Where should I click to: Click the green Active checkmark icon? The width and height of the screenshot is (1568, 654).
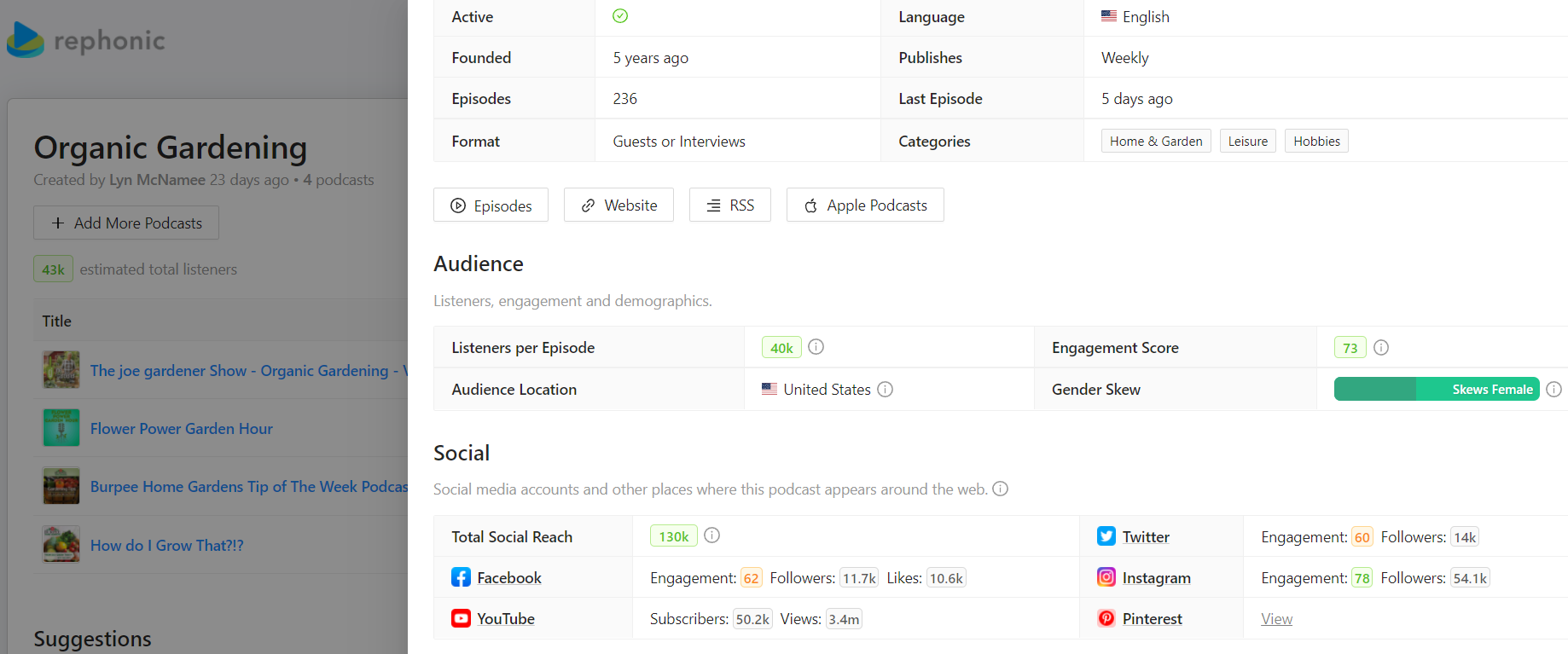(620, 16)
